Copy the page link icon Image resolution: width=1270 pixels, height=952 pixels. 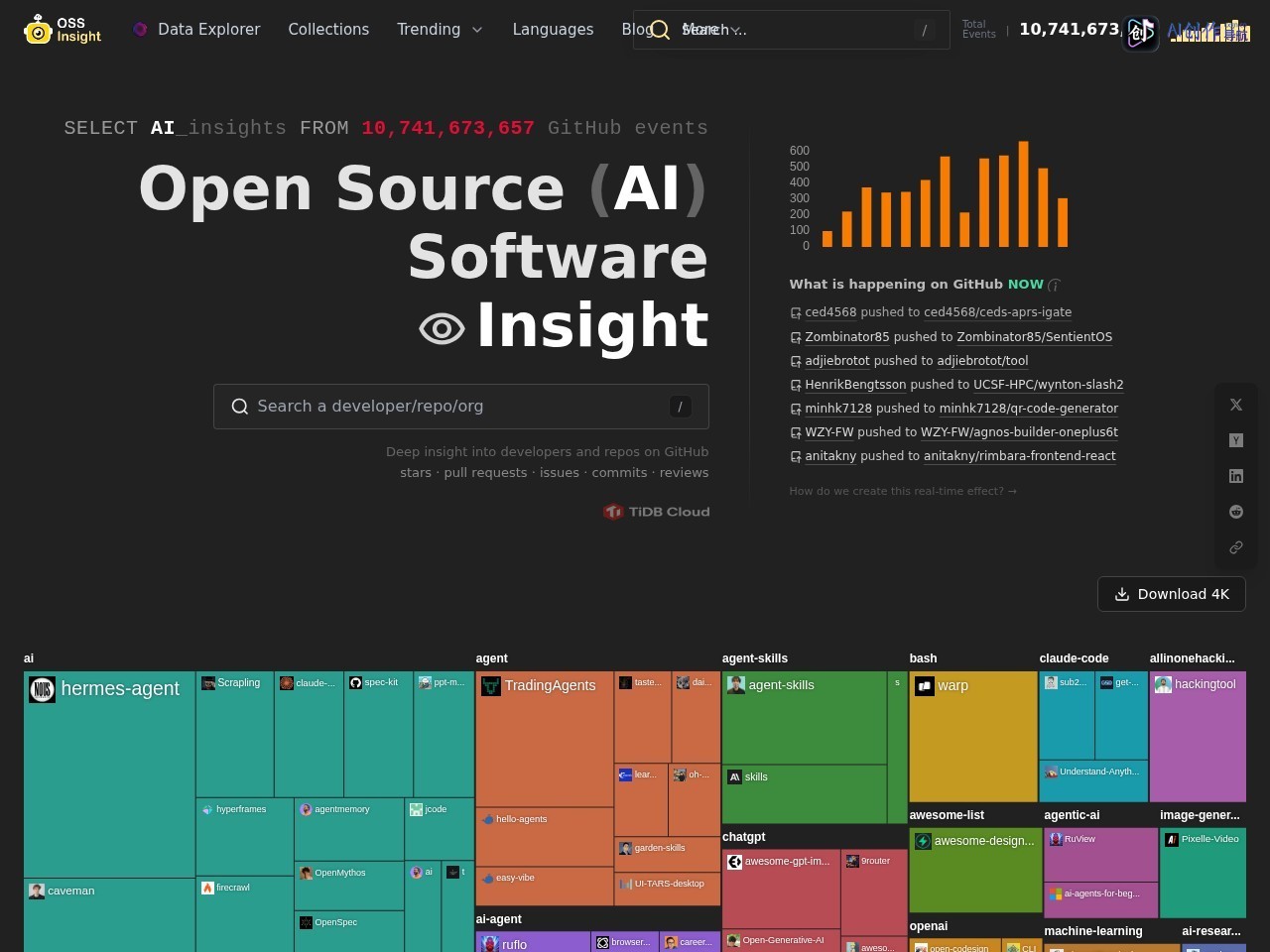coord(1236,547)
